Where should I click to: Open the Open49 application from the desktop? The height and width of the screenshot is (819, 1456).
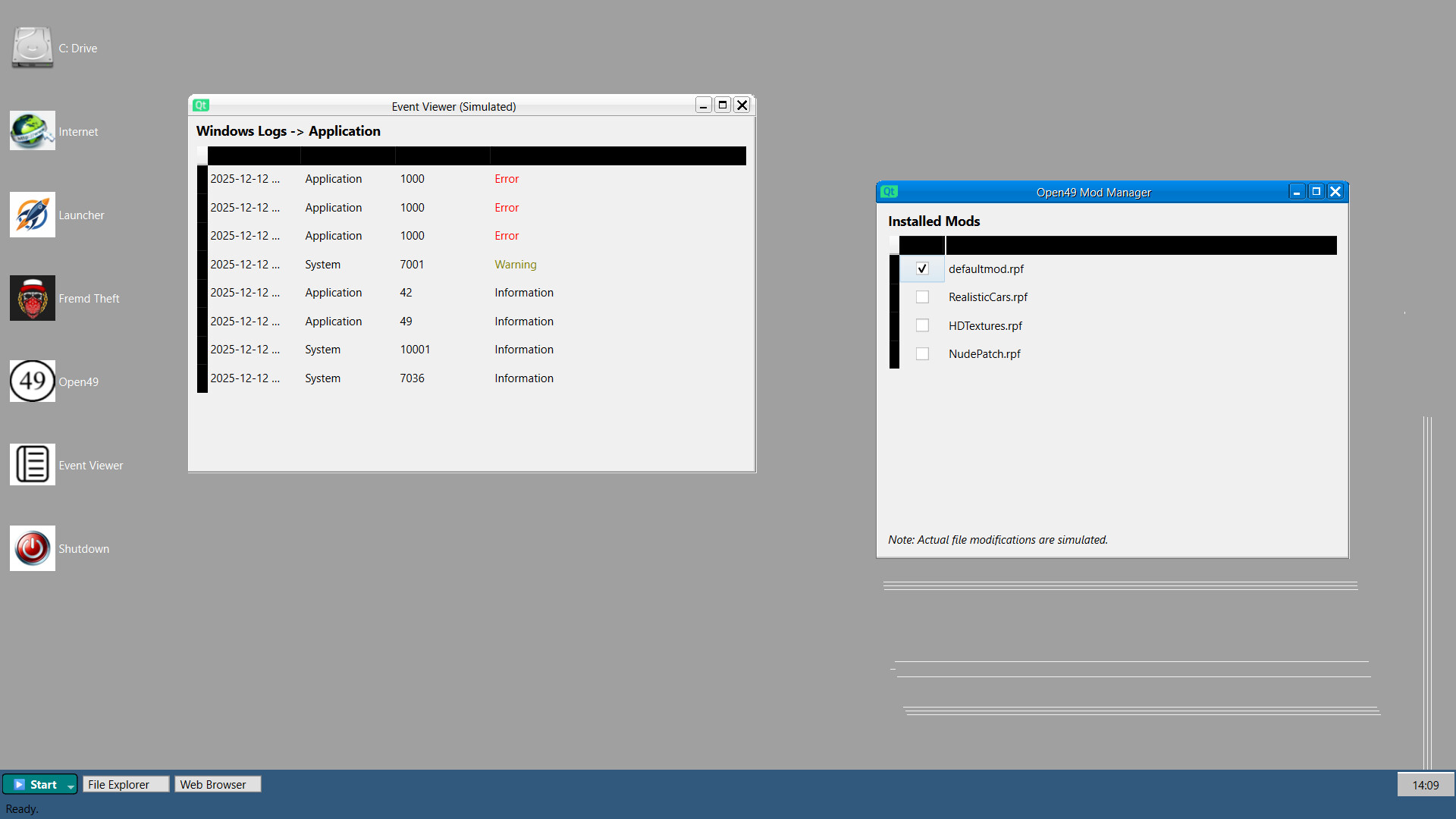[x=32, y=381]
